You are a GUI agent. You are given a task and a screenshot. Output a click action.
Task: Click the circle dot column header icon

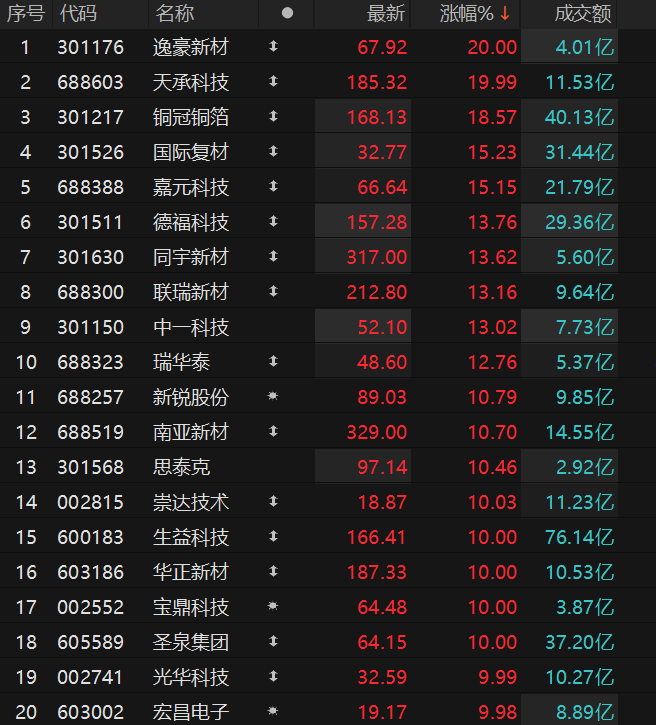coord(287,13)
